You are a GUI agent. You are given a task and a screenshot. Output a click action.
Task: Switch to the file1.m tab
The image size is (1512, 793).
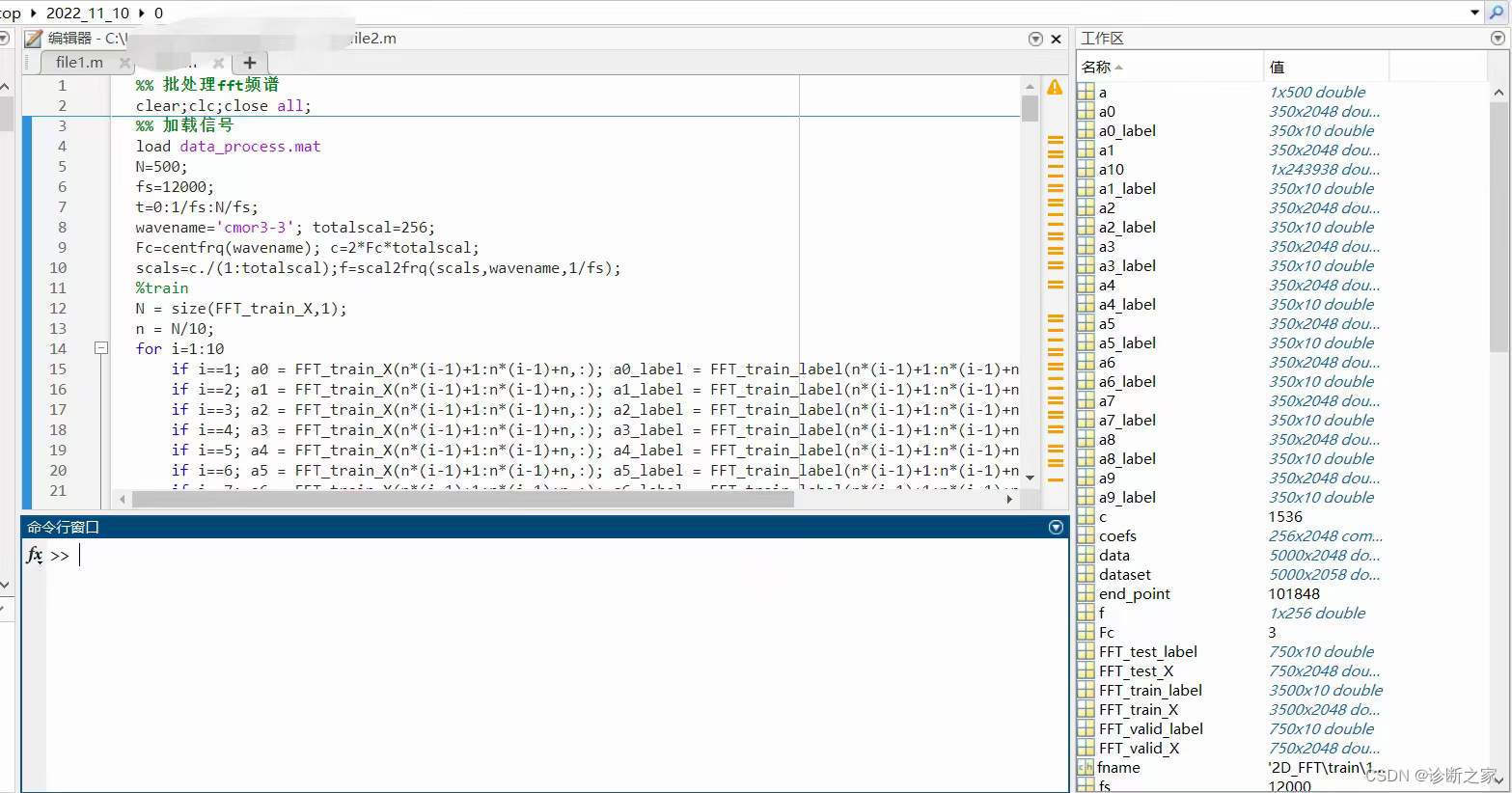(79, 62)
